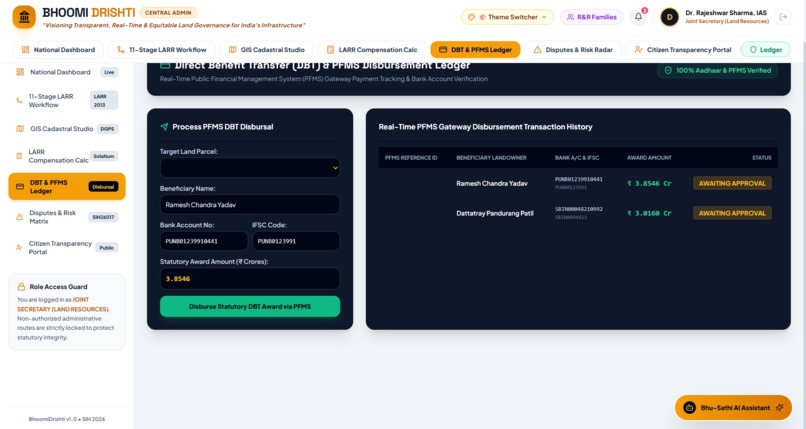Click sidebar Disputes & Risk Matrix triangle icon
Viewport: 806px width, 429px height.
(x=20, y=217)
